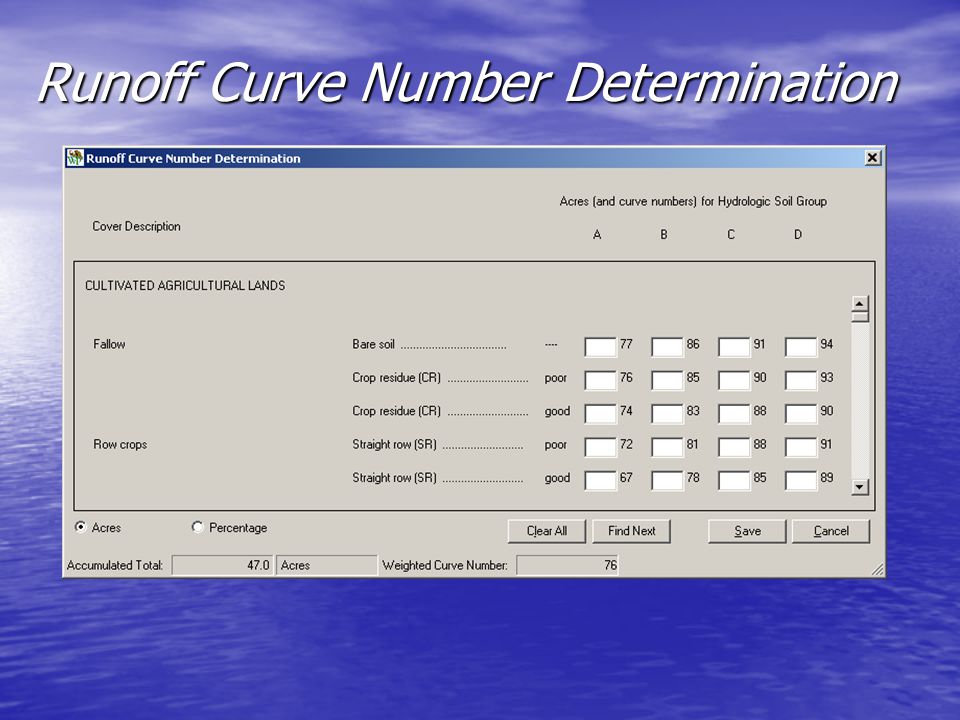
Task: Click the CULTIVATED AGRICULTURAL LANDS heading
Action: tap(185, 286)
